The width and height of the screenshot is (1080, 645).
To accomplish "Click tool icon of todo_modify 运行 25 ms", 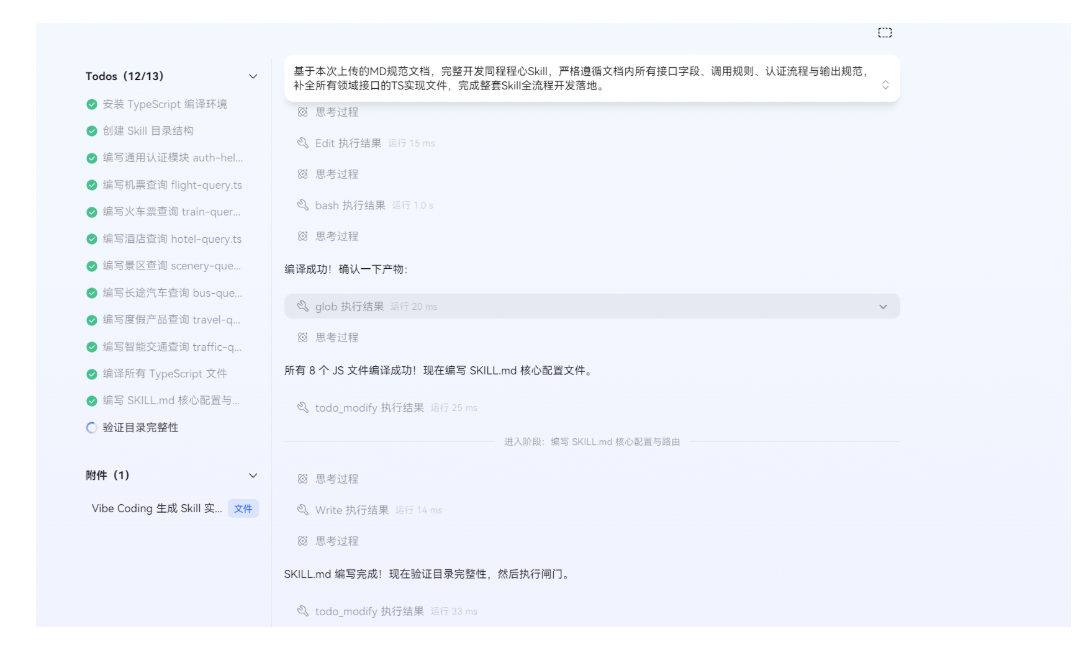I will pyautogui.click(x=302, y=407).
